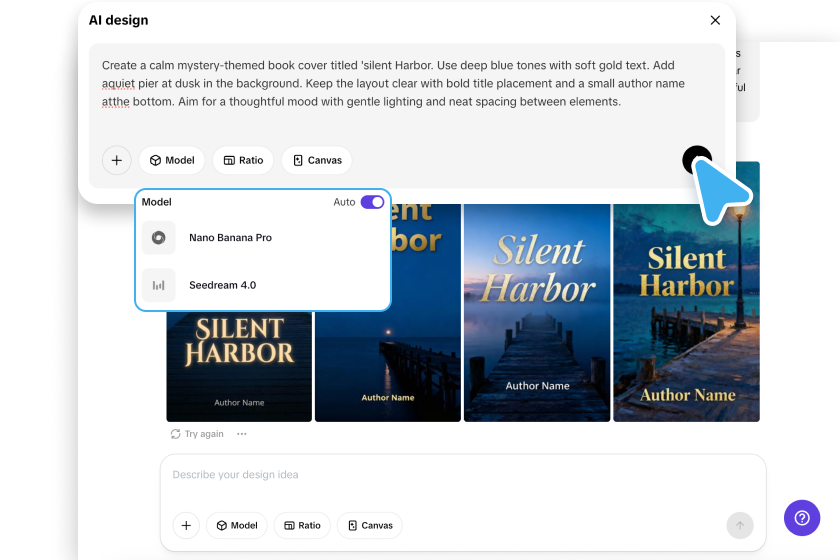Click the plus button in the bottom prompt box
The width and height of the screenshot is (840, 560).
[x=186, y=526]
